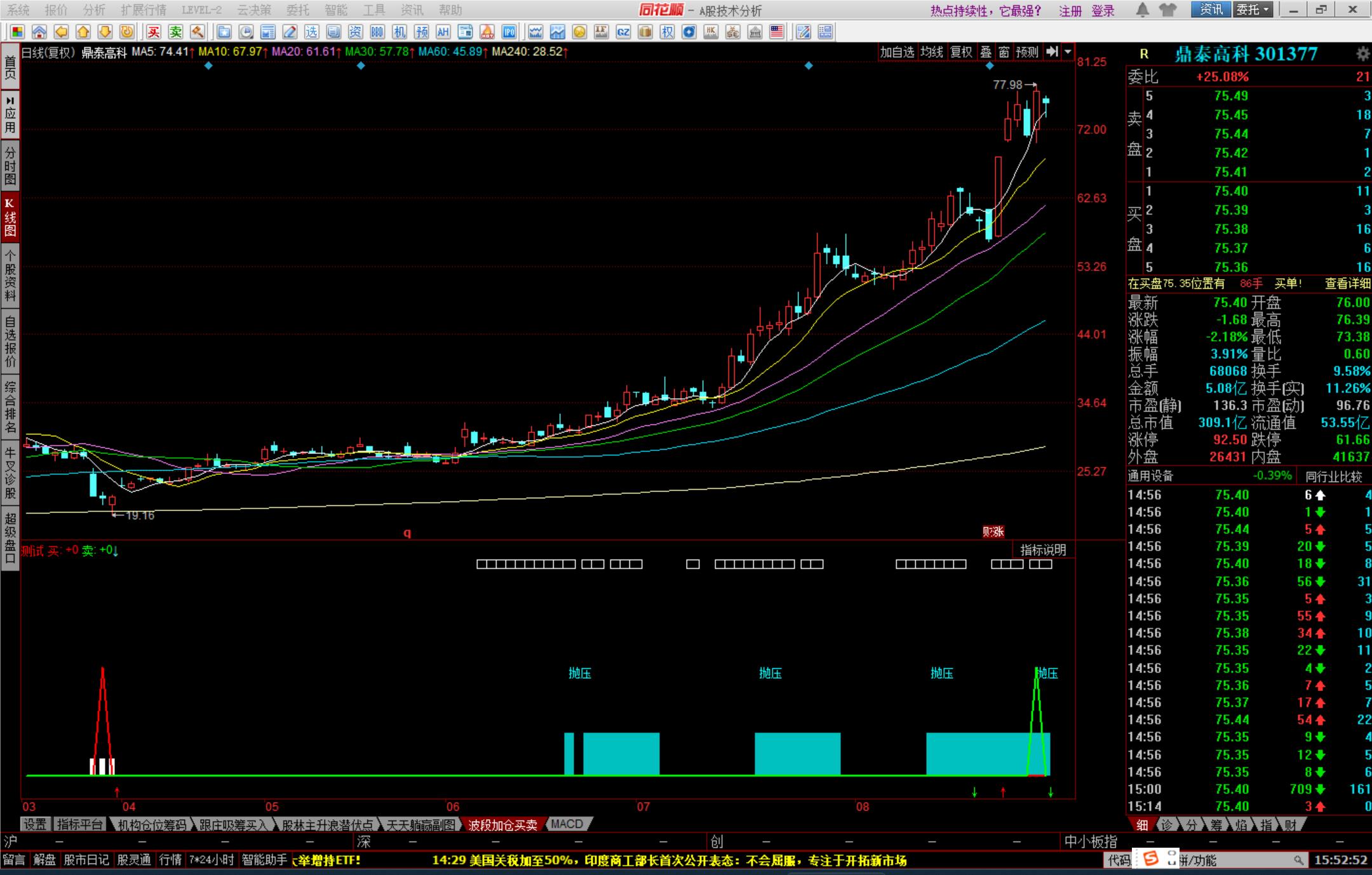Click the US flag market icon
1372x875 pixels.
777,32
